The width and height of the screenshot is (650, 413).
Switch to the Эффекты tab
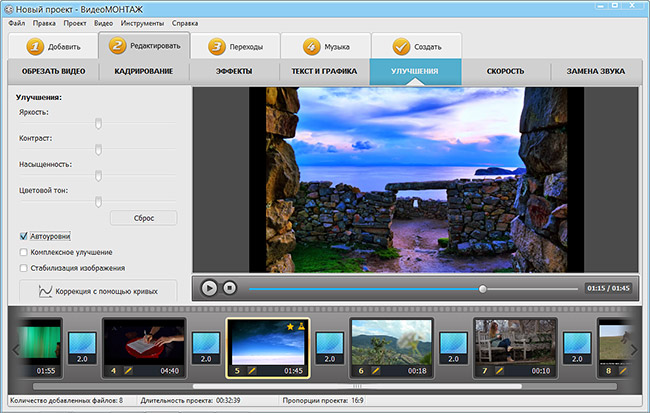234,71
